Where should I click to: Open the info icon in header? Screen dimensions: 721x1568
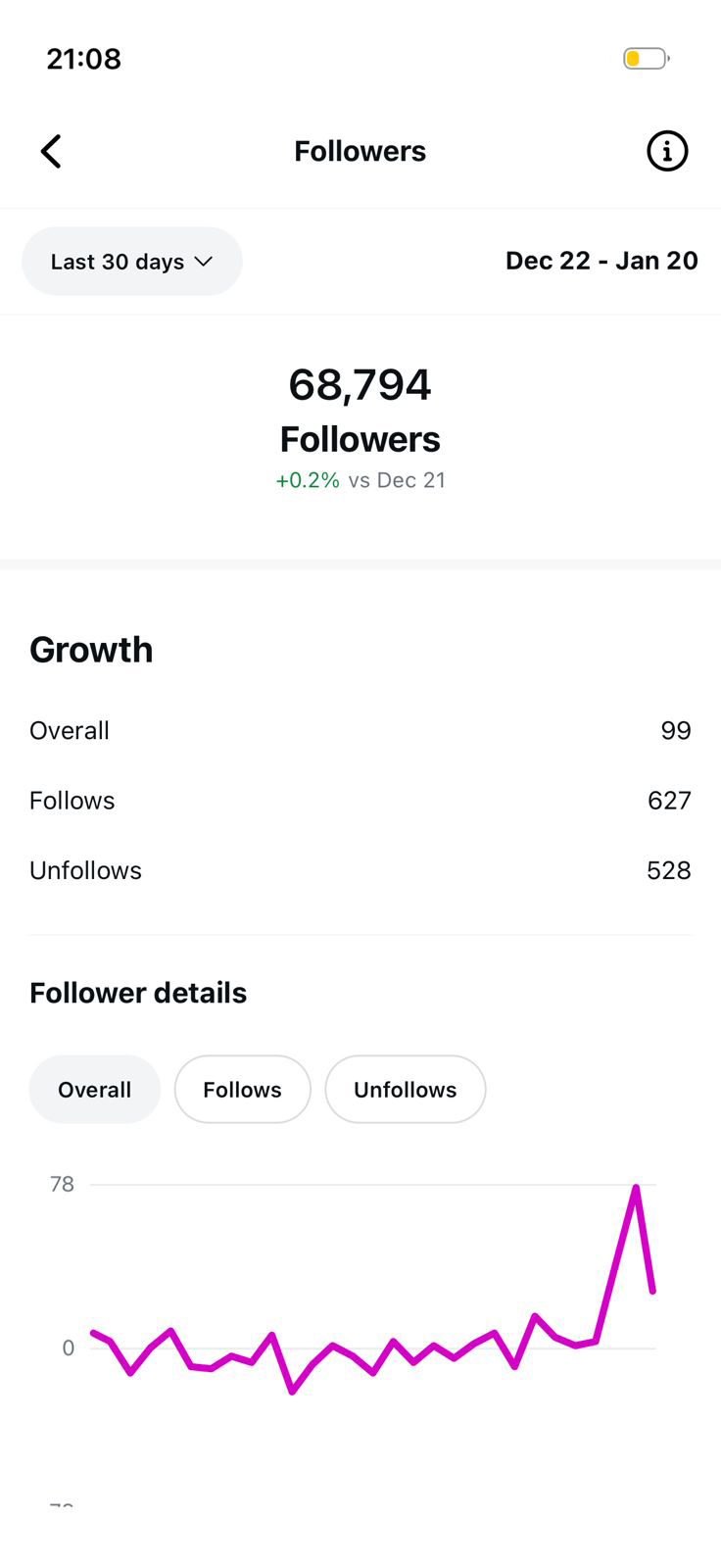pyautogui.click(x=667, y=152)
